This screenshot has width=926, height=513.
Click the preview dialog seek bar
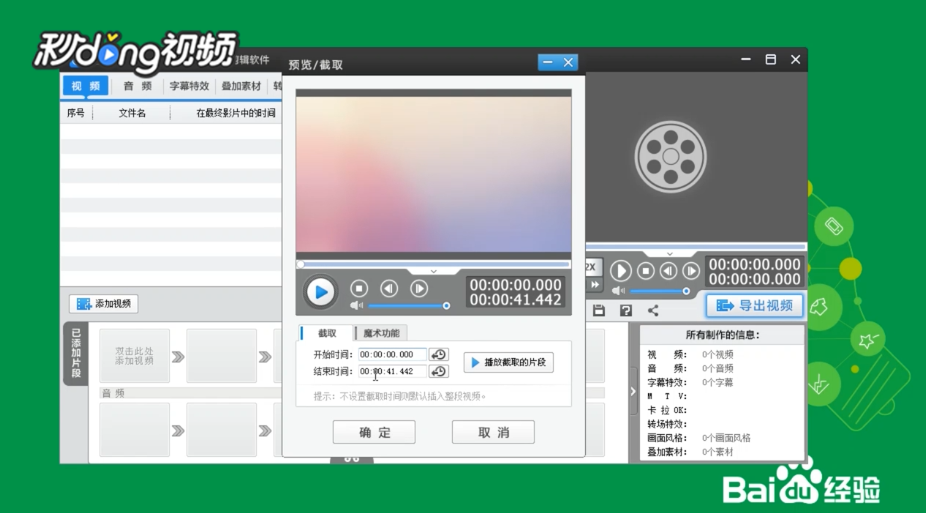click(433, 264)
